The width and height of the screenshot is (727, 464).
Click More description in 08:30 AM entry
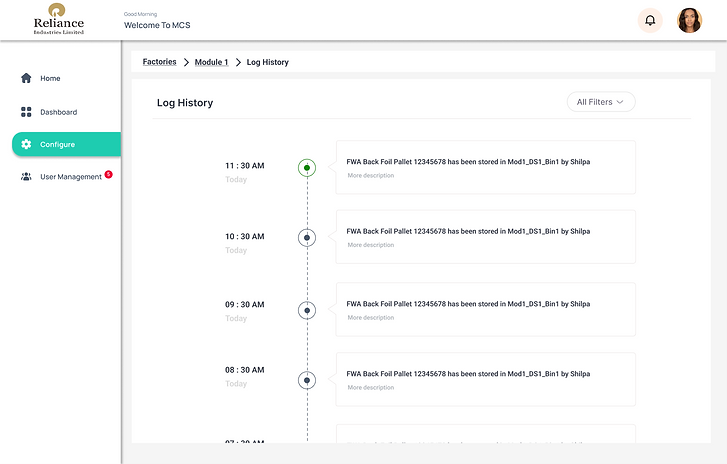[371, 388]
